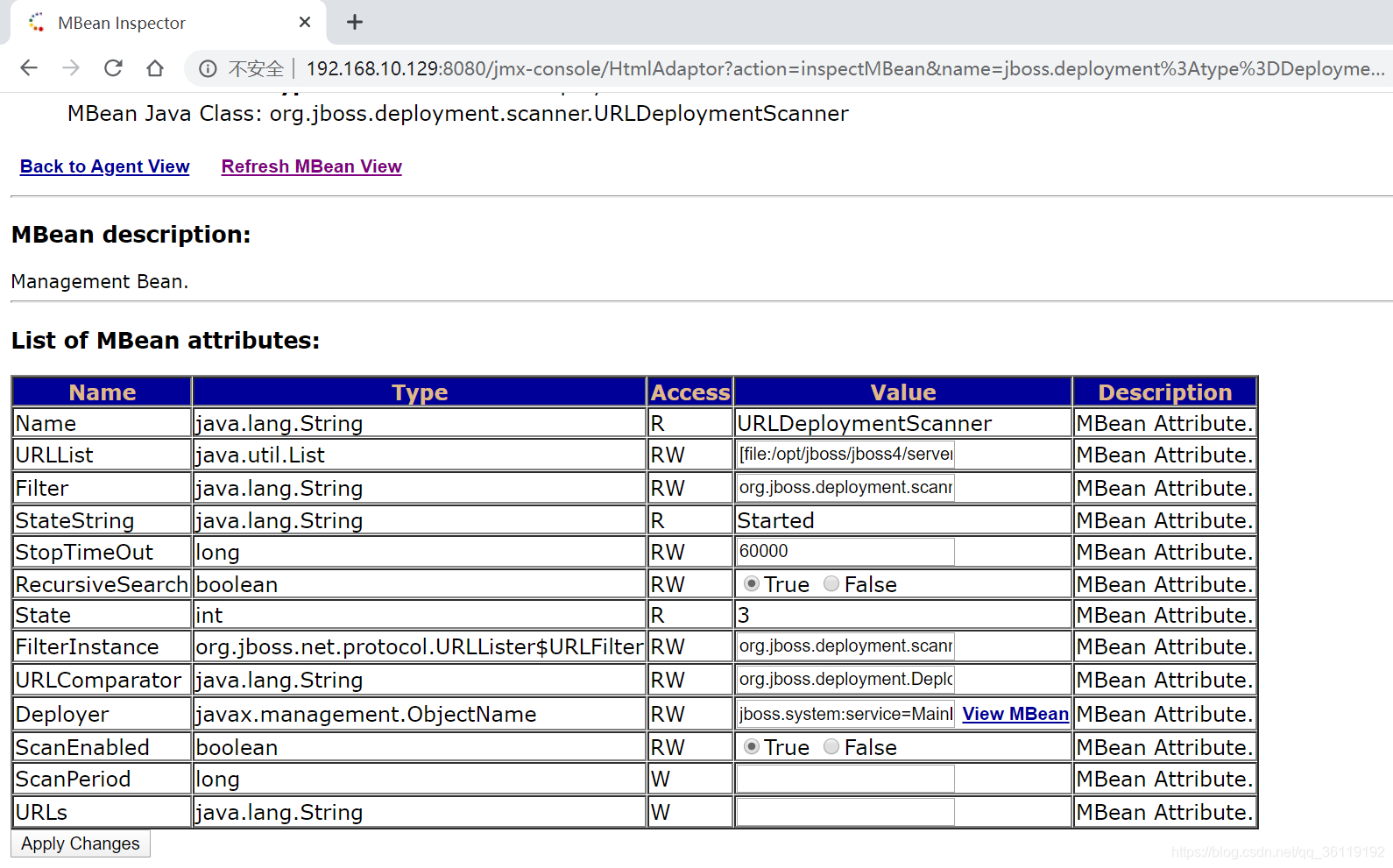1393x868 pixels.
Task: Click the ScanEnabled name cell
Action: (x=103, y=747)
